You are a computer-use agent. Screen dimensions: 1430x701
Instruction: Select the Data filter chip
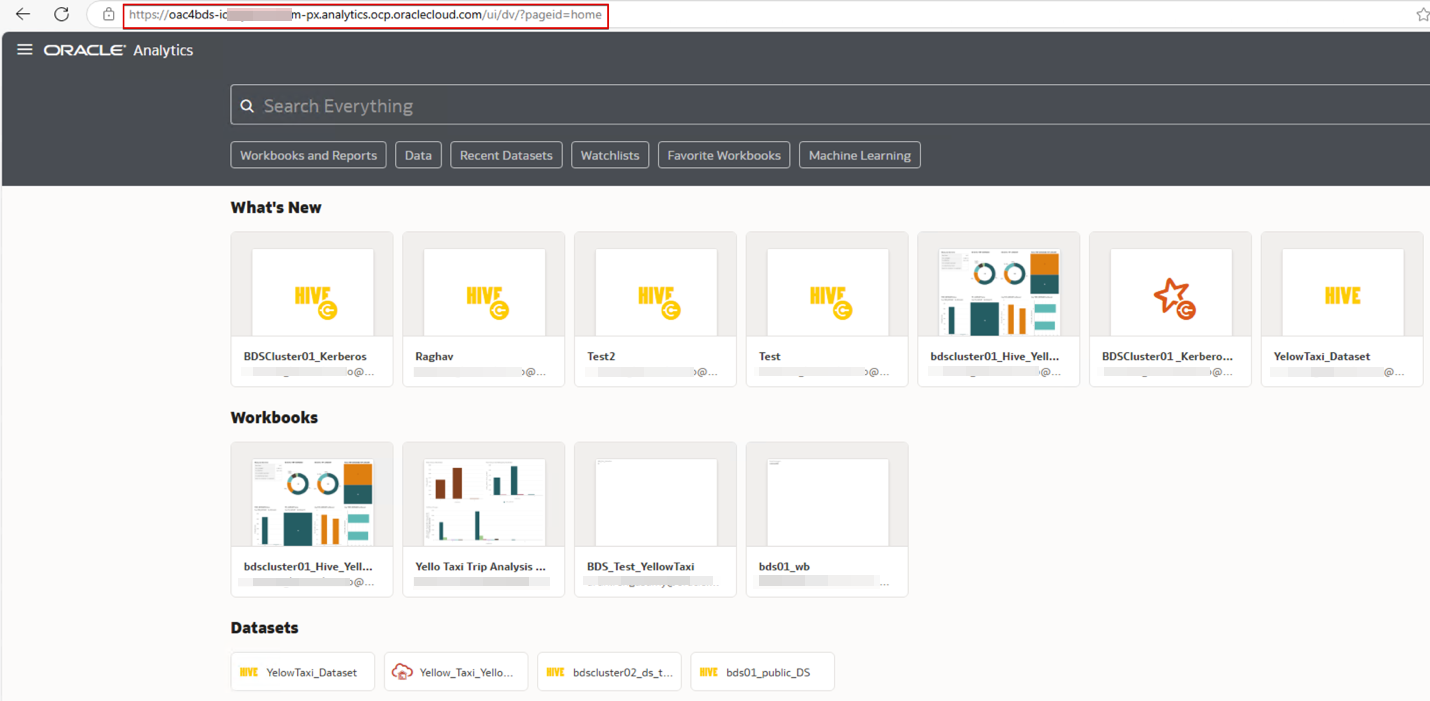coord(418,155)
